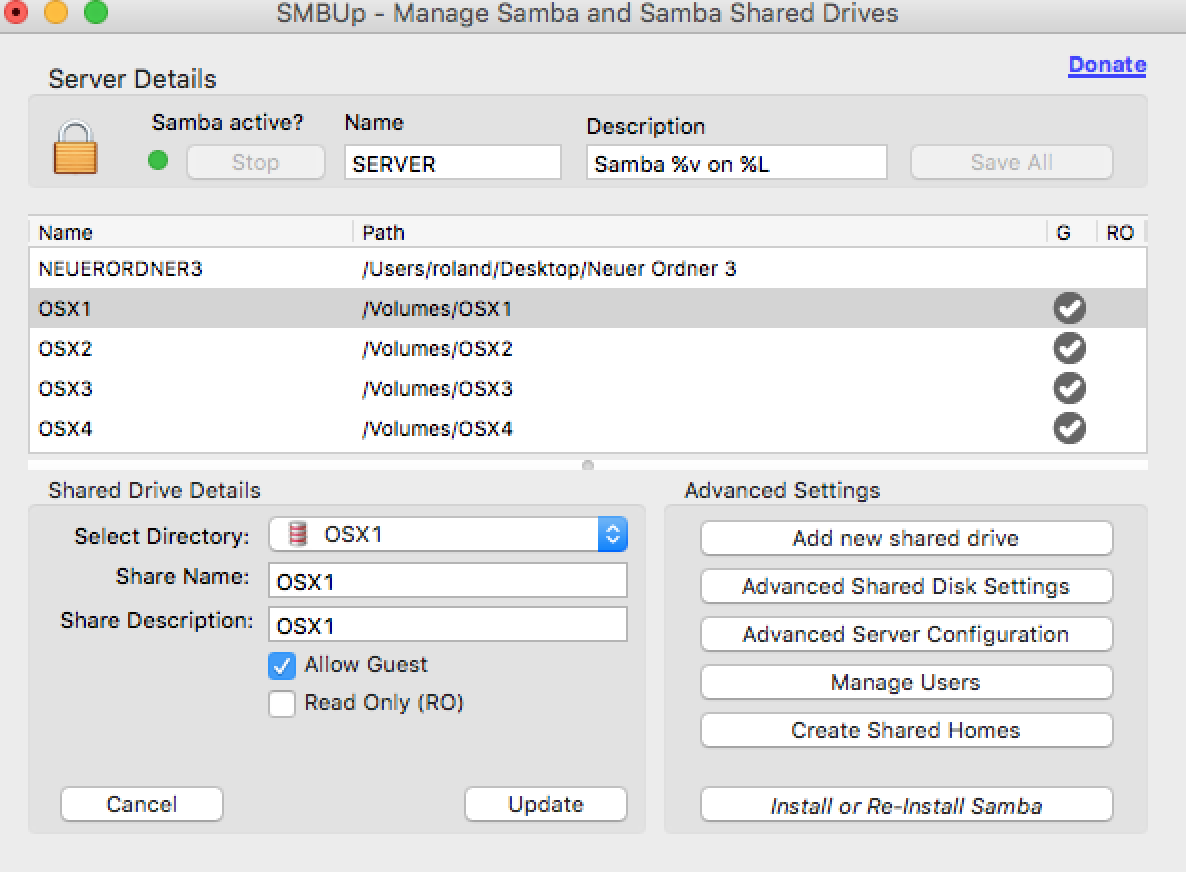This screenshot has height=872, width=1186.
Task: Click the OSX1 drive icon in Select Directory
Action: [x=298, y=534]
